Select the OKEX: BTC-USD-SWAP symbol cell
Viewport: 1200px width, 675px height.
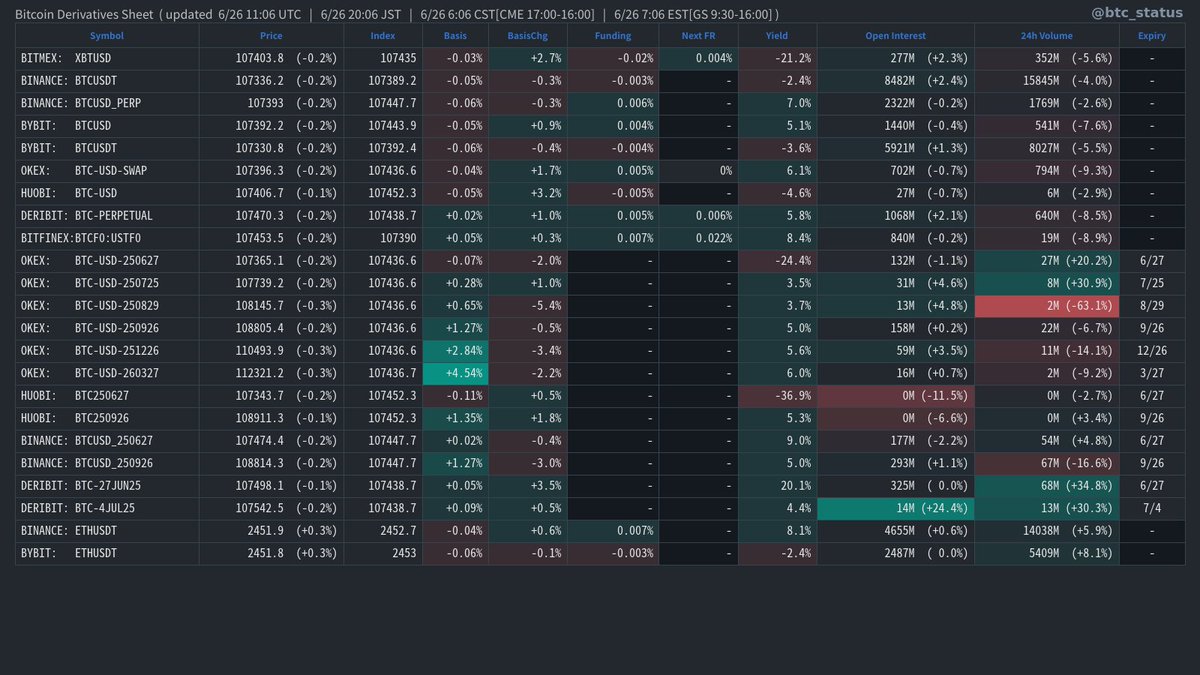coord(107,170)
